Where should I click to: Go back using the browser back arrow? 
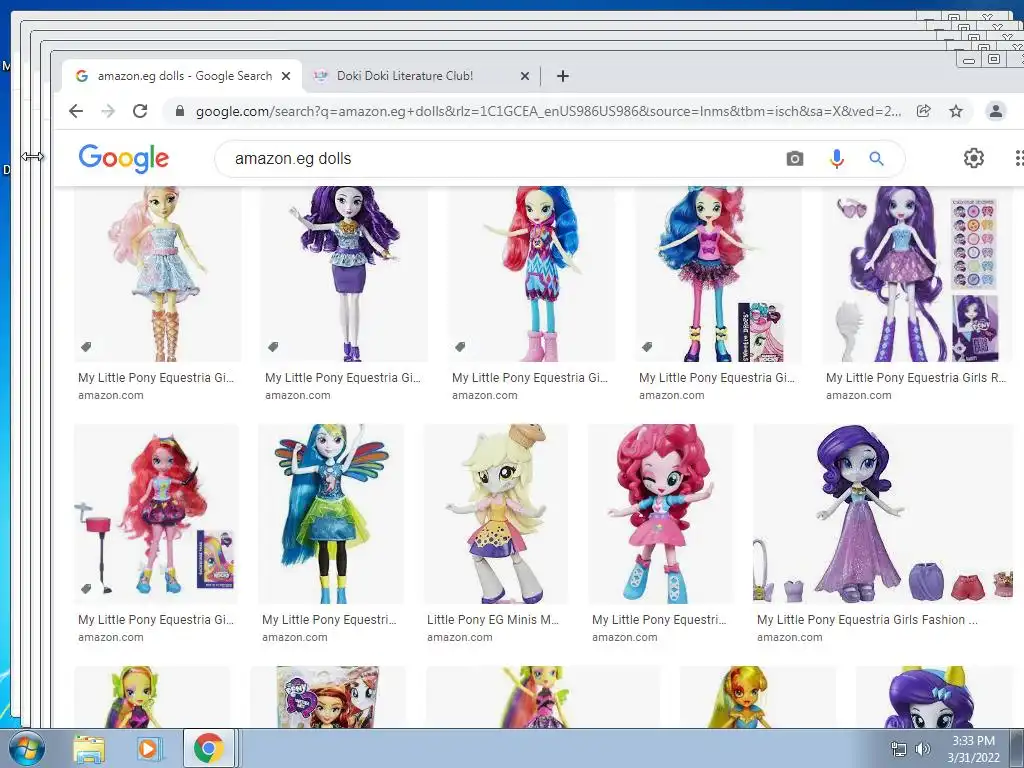76,111
